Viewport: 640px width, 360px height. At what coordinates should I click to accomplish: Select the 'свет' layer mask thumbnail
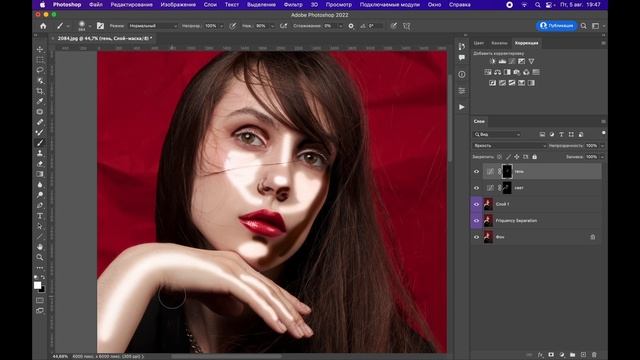coord(507,188)
